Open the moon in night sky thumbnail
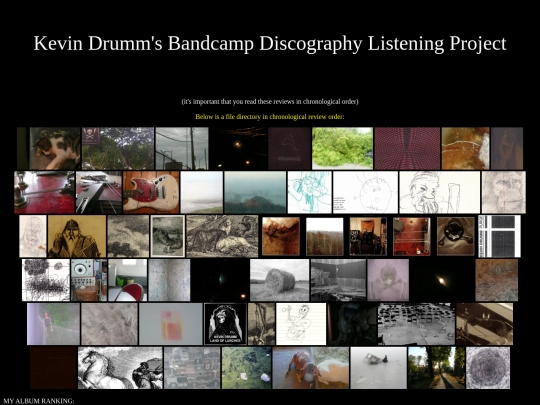Image resolution: width=540 pixels, height=405 pixels. click(x=442, y=280)
